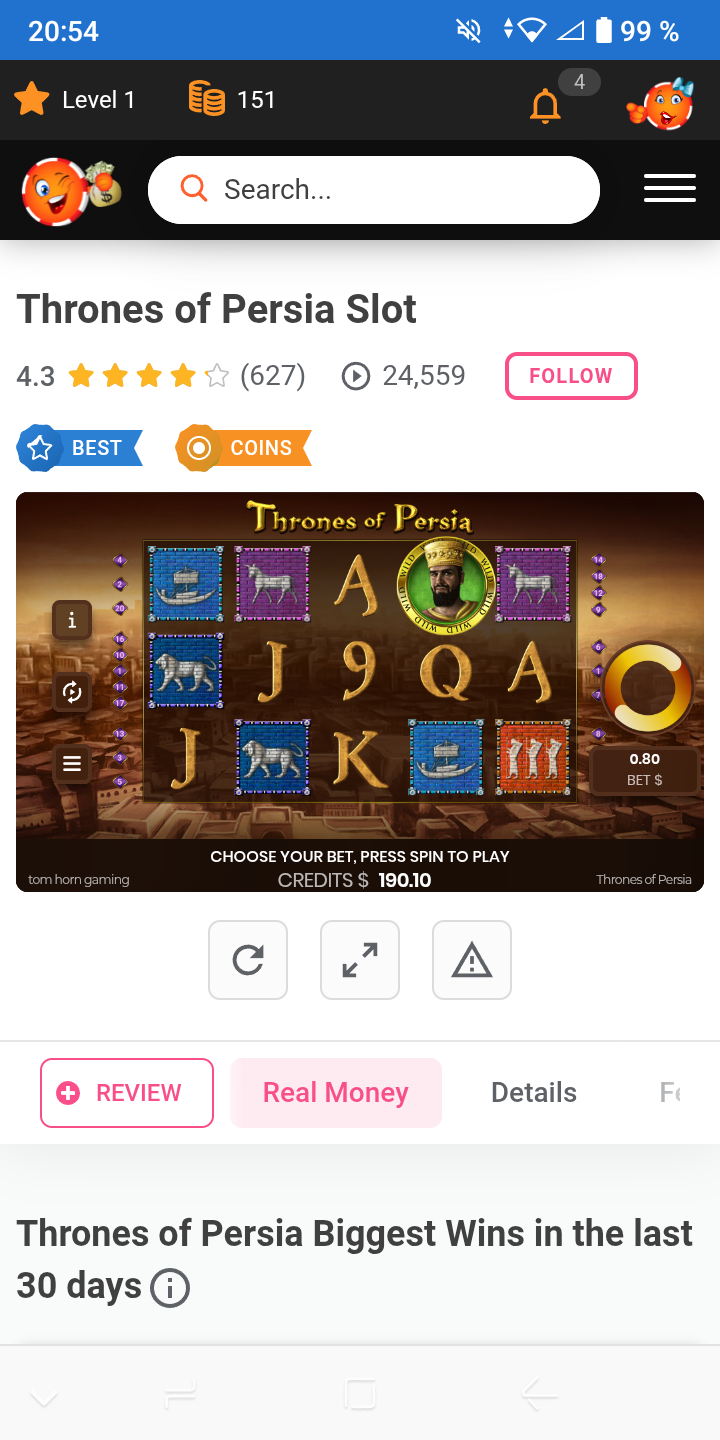Tap the orange coins stack icon
This screenshot has height=1440, width=720.
pyautogui.click(x=207, y=99)
